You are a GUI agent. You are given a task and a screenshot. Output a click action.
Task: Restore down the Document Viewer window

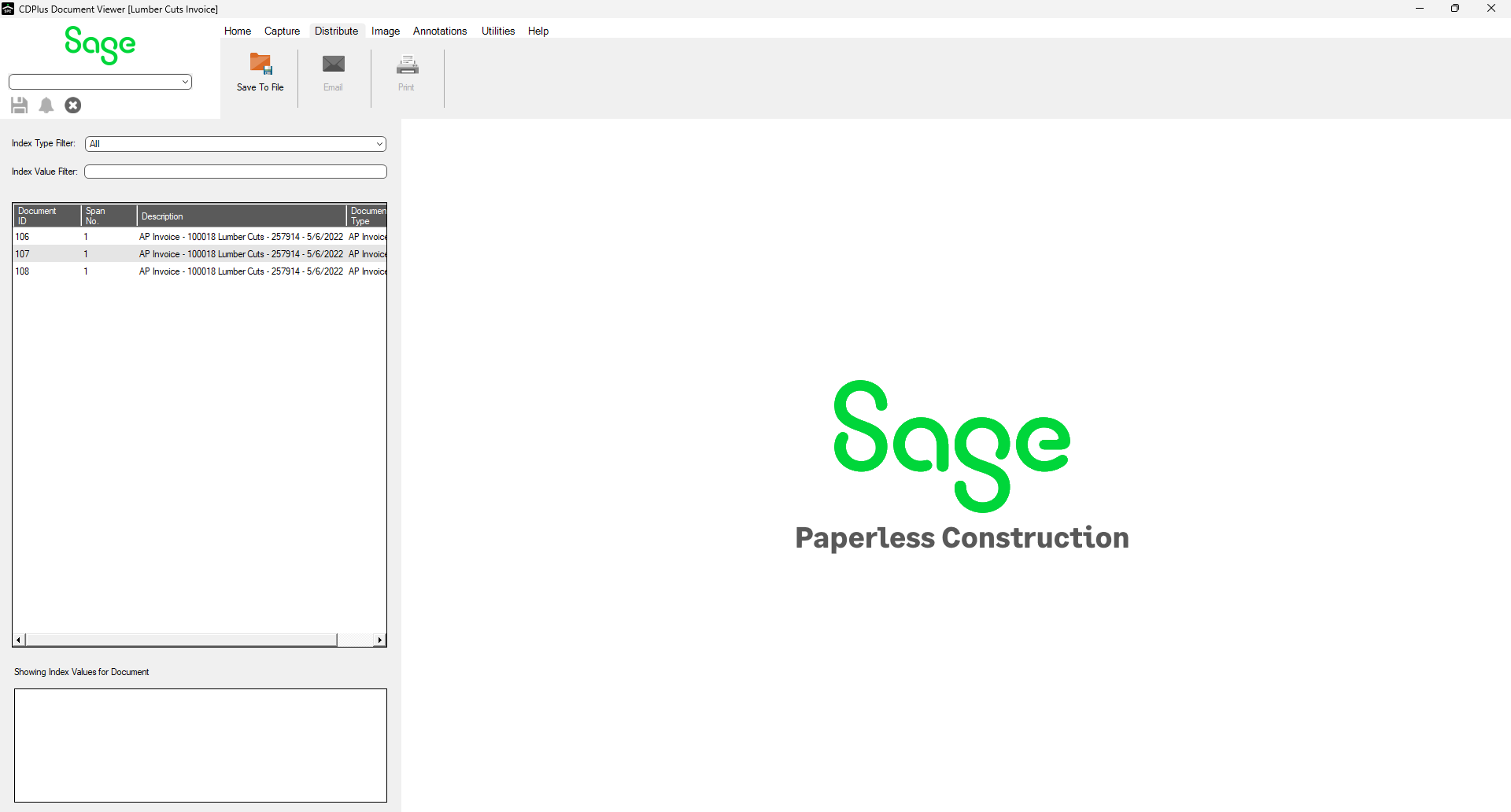pyautogui.click(x=1455, y=9)
